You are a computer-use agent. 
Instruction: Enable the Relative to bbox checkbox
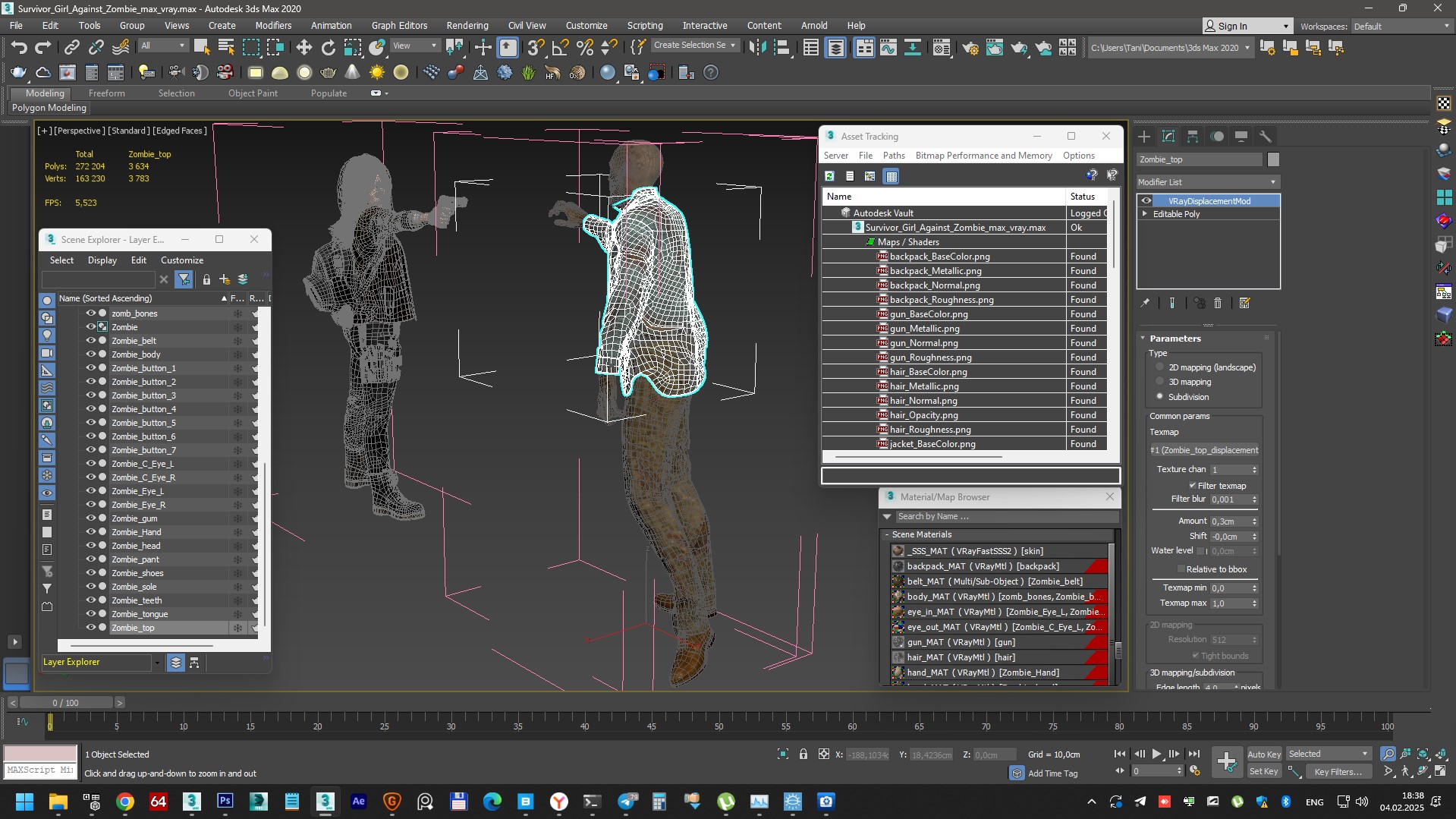coord(1181,569)
